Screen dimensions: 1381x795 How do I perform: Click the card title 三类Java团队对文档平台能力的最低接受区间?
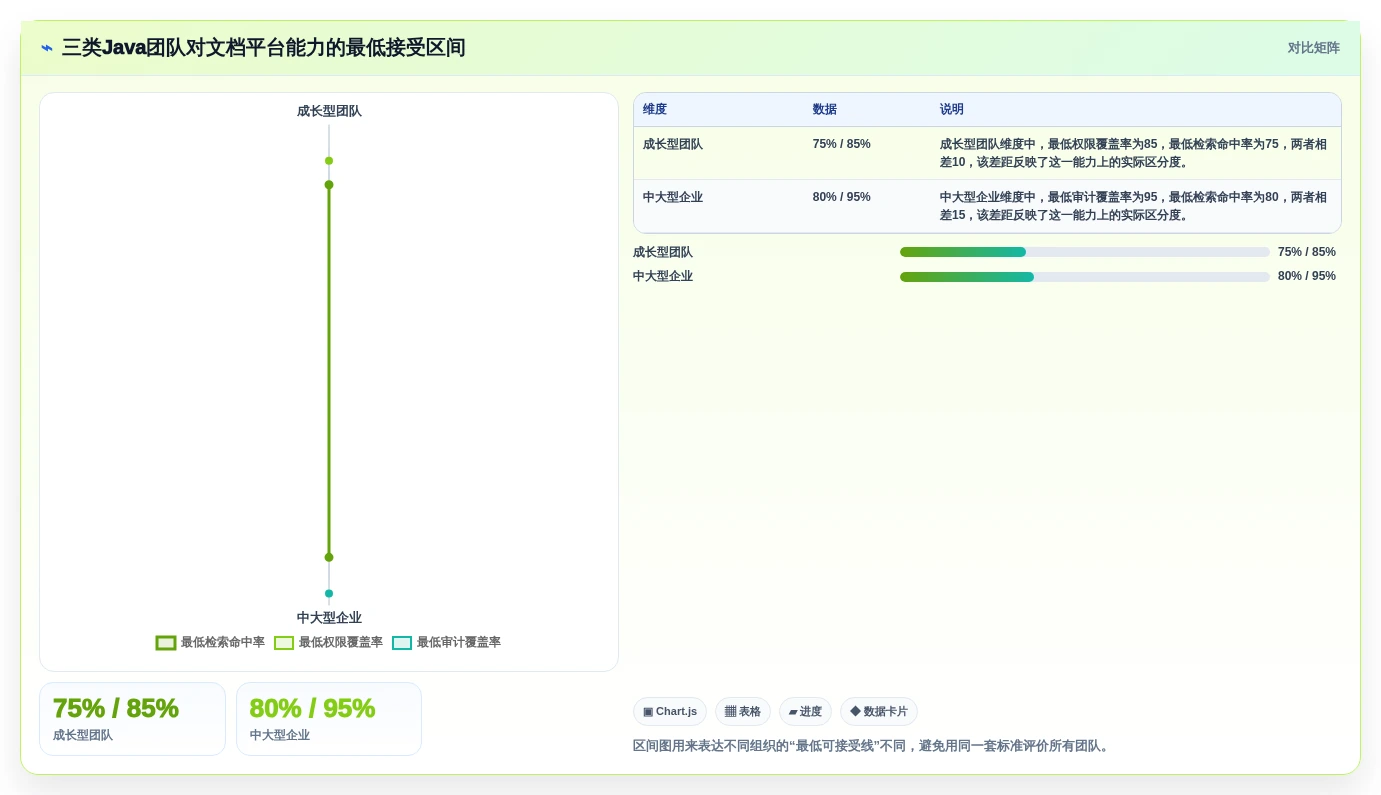click(264, 48)
